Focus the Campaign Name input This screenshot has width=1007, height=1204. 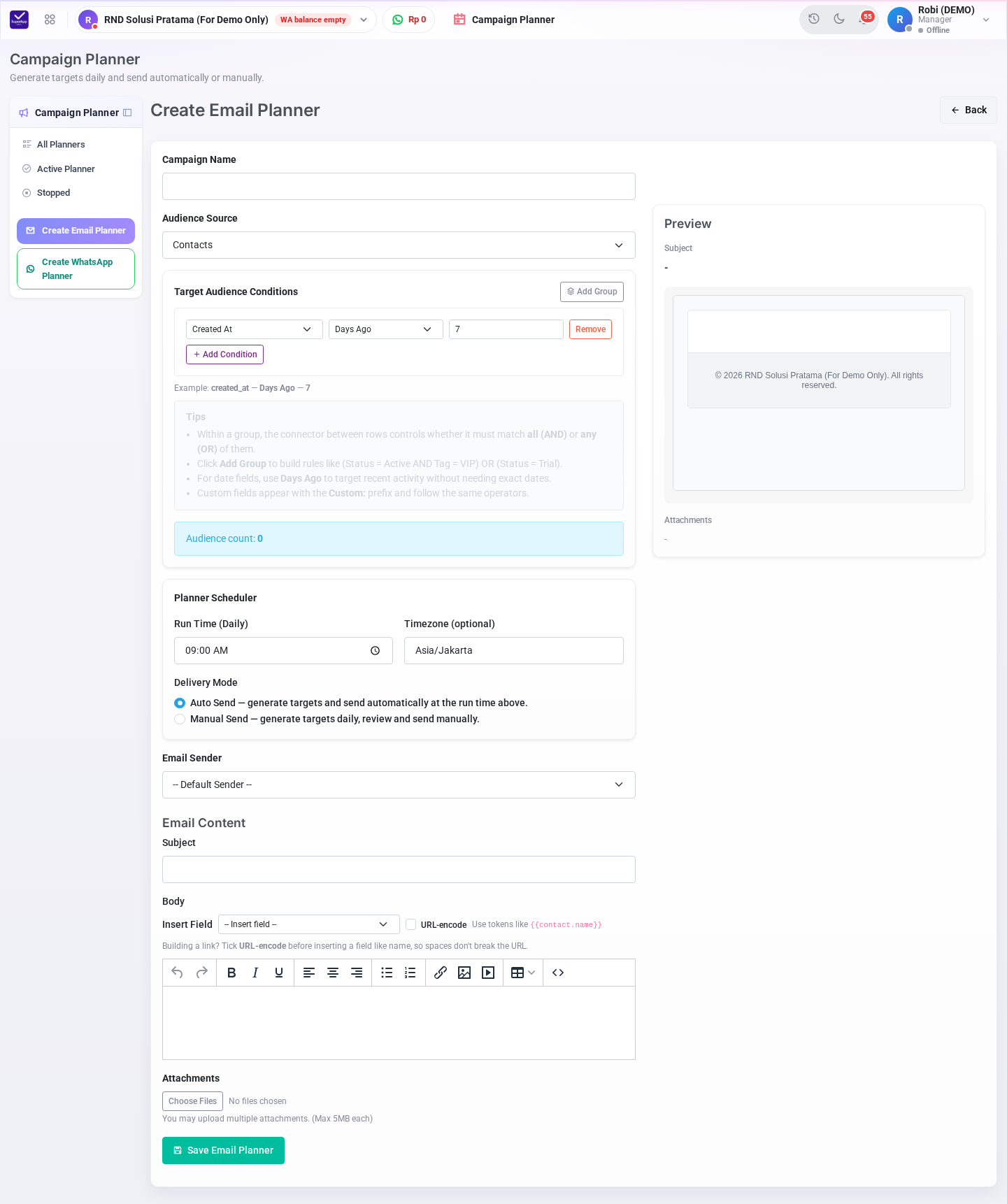click(x=399, y=187)
